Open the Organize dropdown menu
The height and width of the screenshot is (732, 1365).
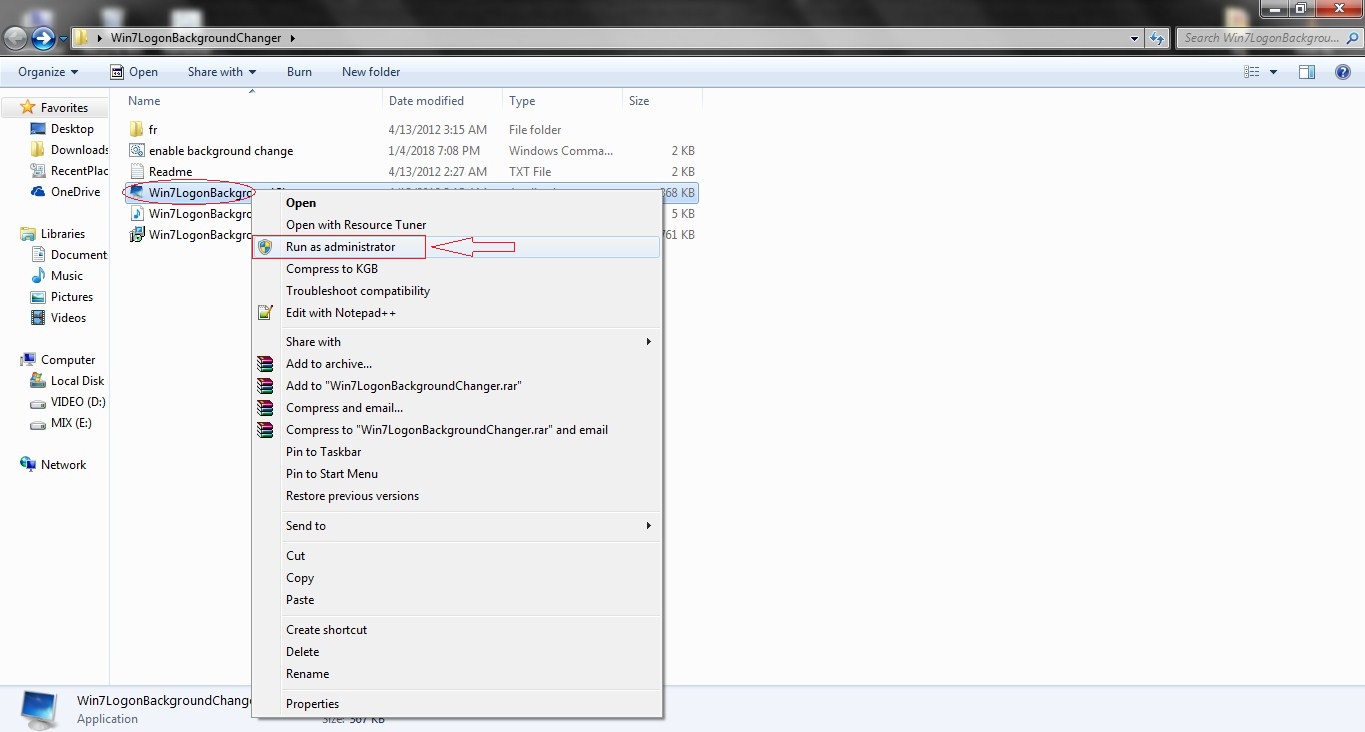point(48,72)
